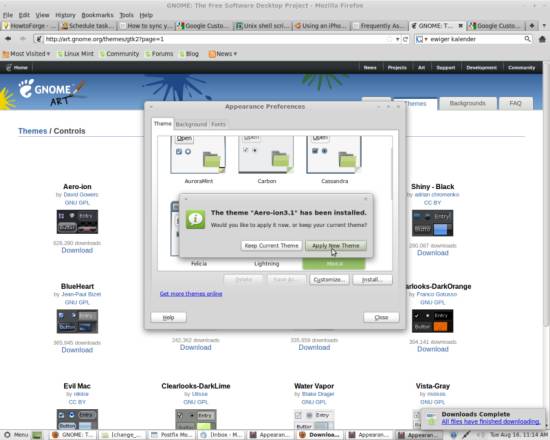Switch to Schedule task browser tab
The image size is (550, 440).
pyautogui.click(x=88, y=26)
